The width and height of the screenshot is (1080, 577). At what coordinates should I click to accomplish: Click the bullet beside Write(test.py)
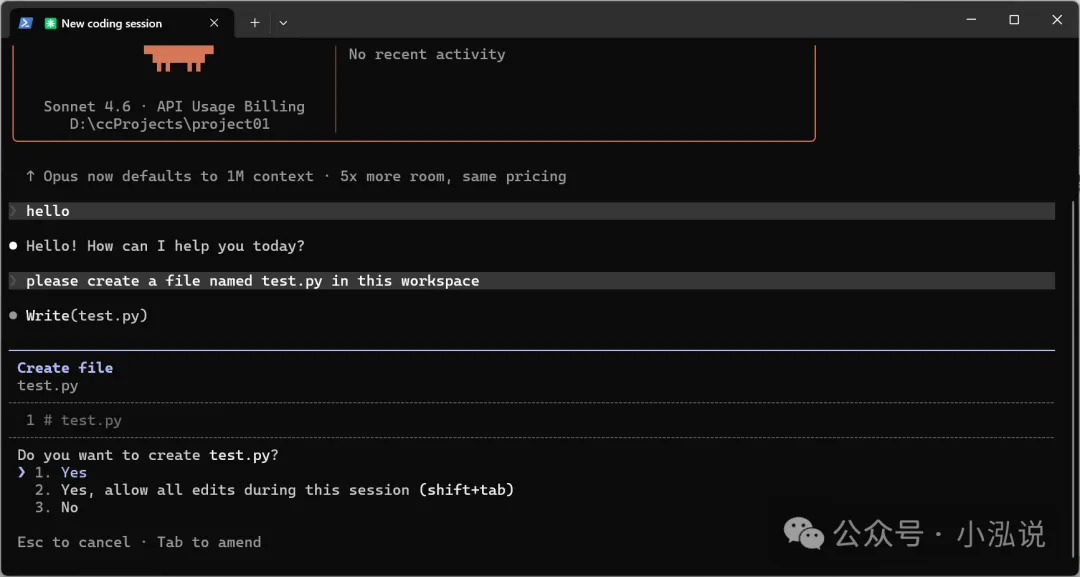13,316
